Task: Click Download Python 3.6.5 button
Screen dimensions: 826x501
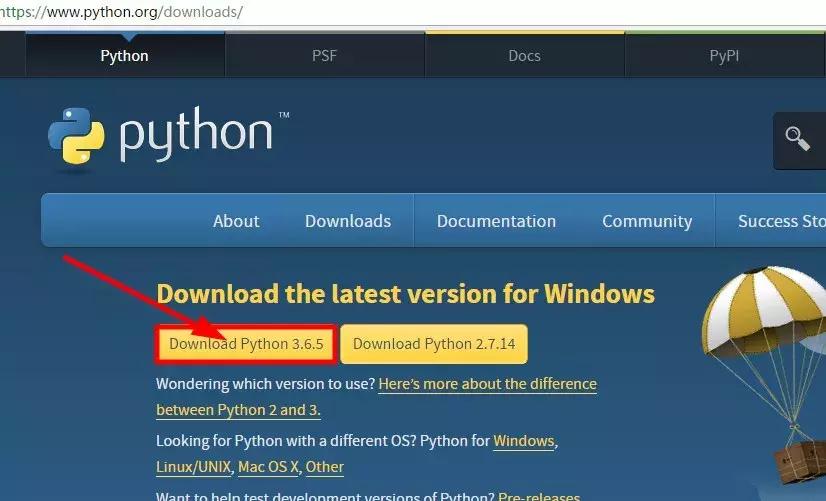Action: click(x=246, y=344)
